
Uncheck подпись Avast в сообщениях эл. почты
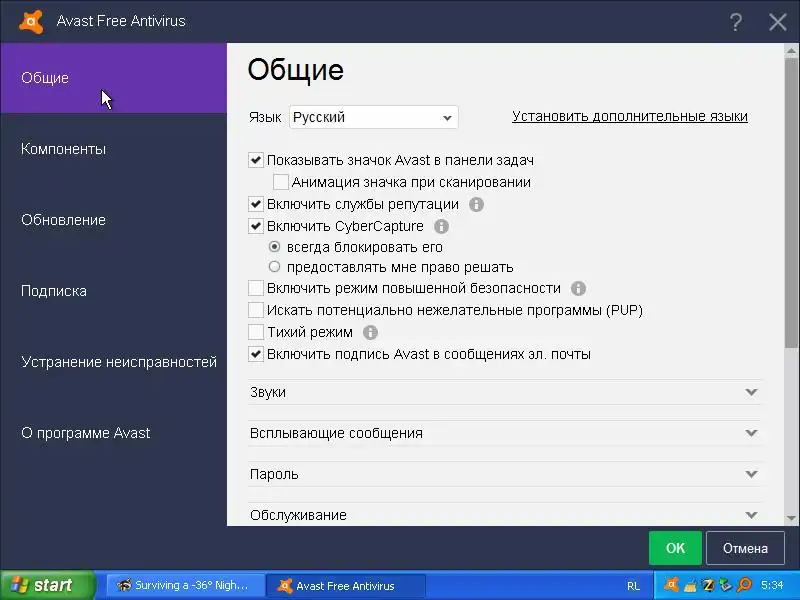tap(256, 354)
